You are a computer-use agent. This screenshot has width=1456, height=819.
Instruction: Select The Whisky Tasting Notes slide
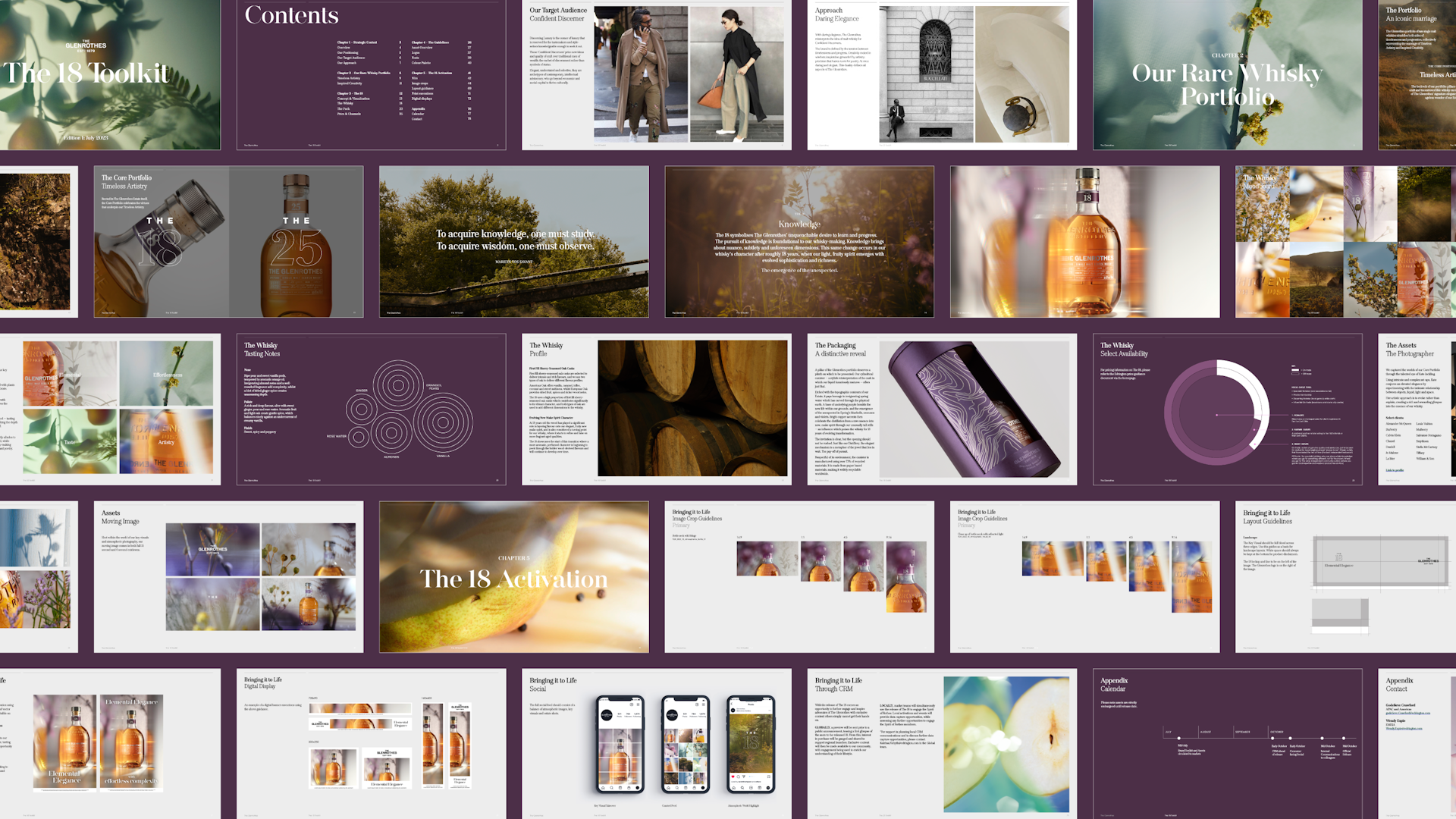click(371, 409)
